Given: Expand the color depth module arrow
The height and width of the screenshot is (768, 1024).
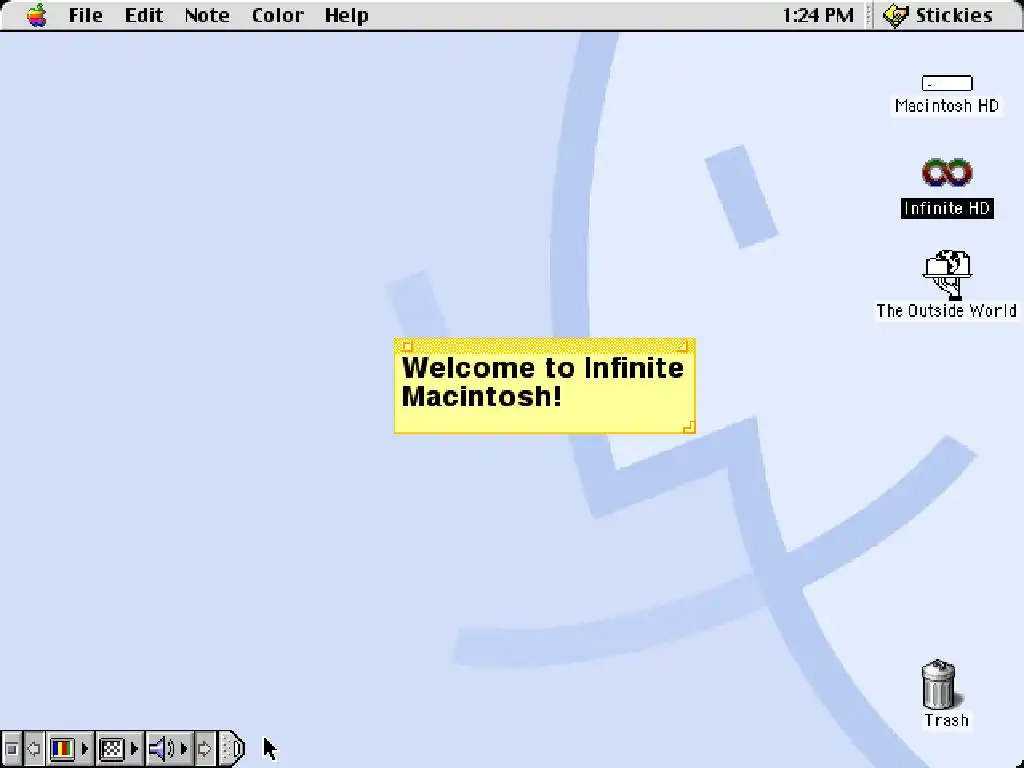Looking at the screenshot, I should 86,748.
